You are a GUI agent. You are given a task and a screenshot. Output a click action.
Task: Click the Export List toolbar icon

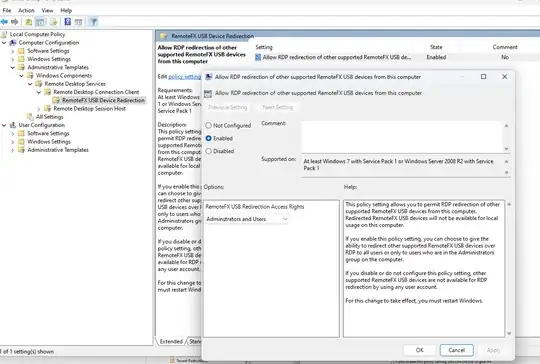tap(53, 22)
